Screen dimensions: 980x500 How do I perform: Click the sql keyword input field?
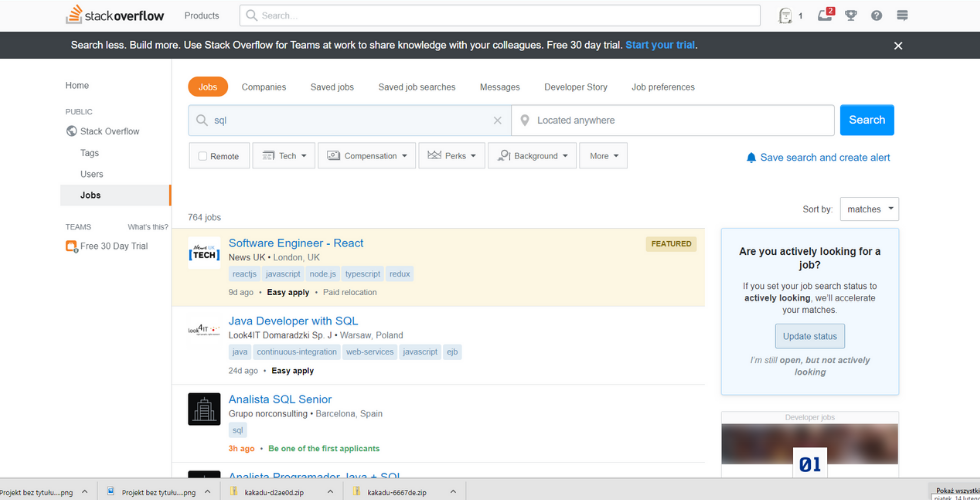pos(350,120)
